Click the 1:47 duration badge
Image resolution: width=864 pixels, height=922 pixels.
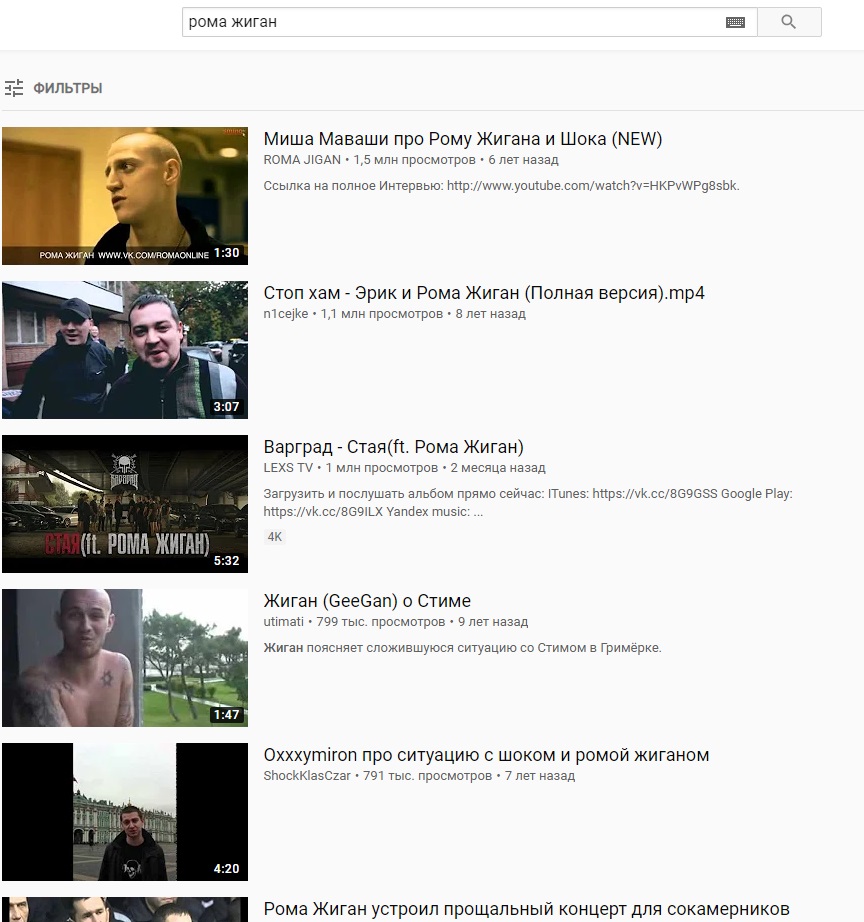pos(226,715)
